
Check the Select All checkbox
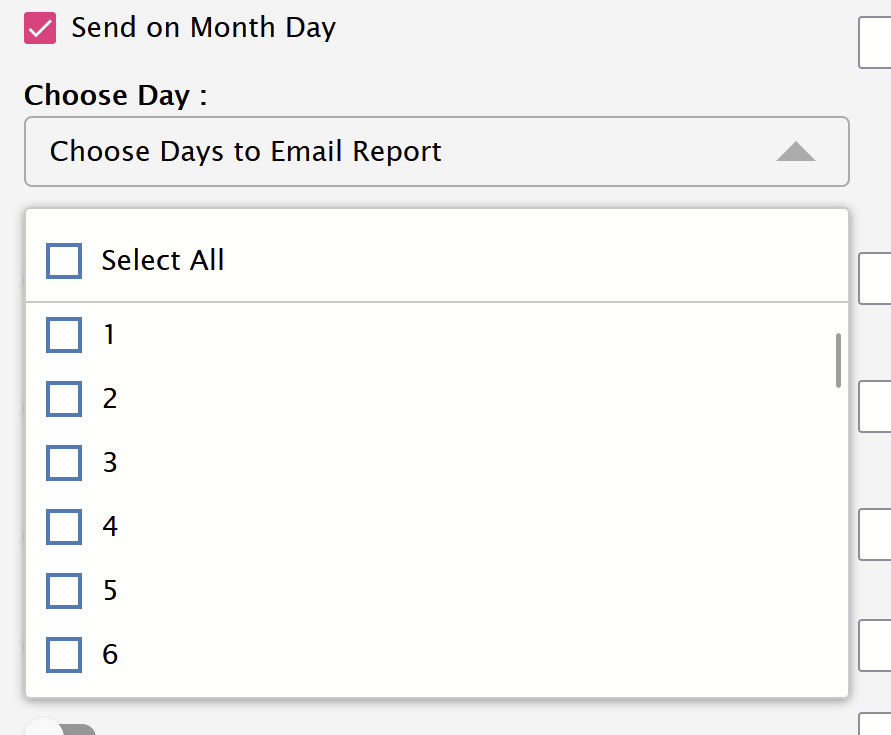click(x=64, y=261)
